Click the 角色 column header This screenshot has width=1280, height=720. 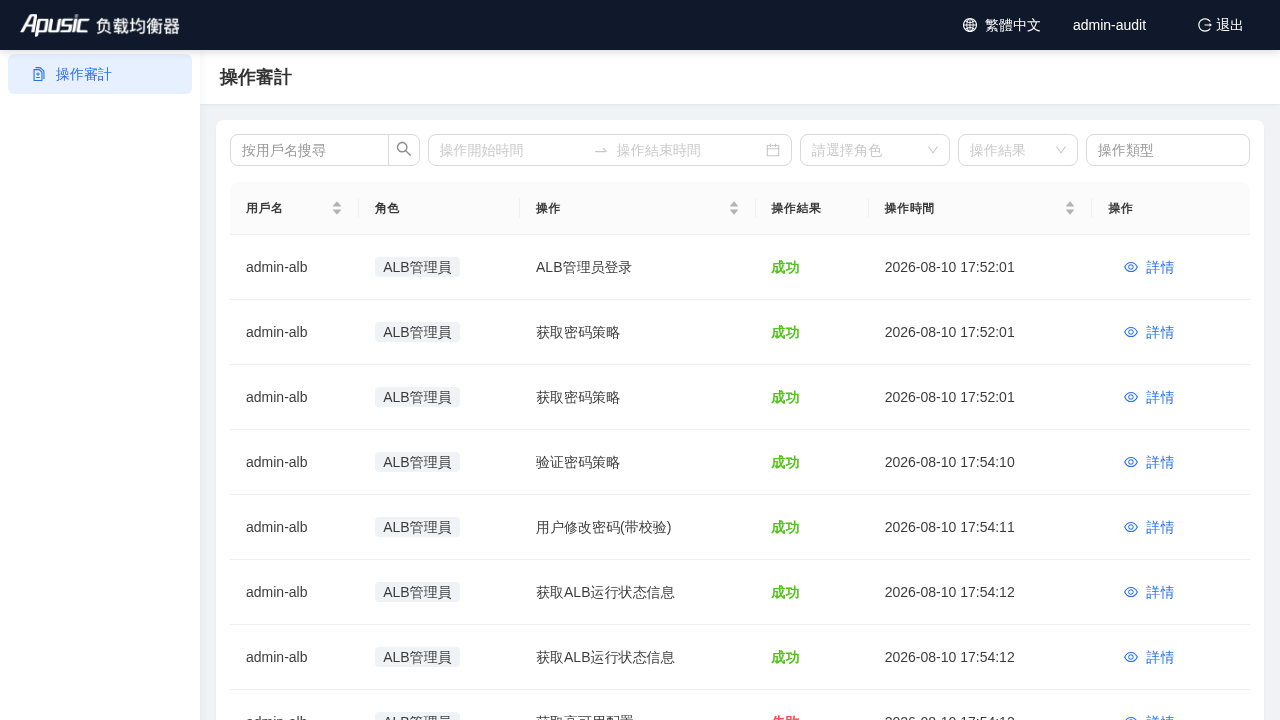pos(387,208)
